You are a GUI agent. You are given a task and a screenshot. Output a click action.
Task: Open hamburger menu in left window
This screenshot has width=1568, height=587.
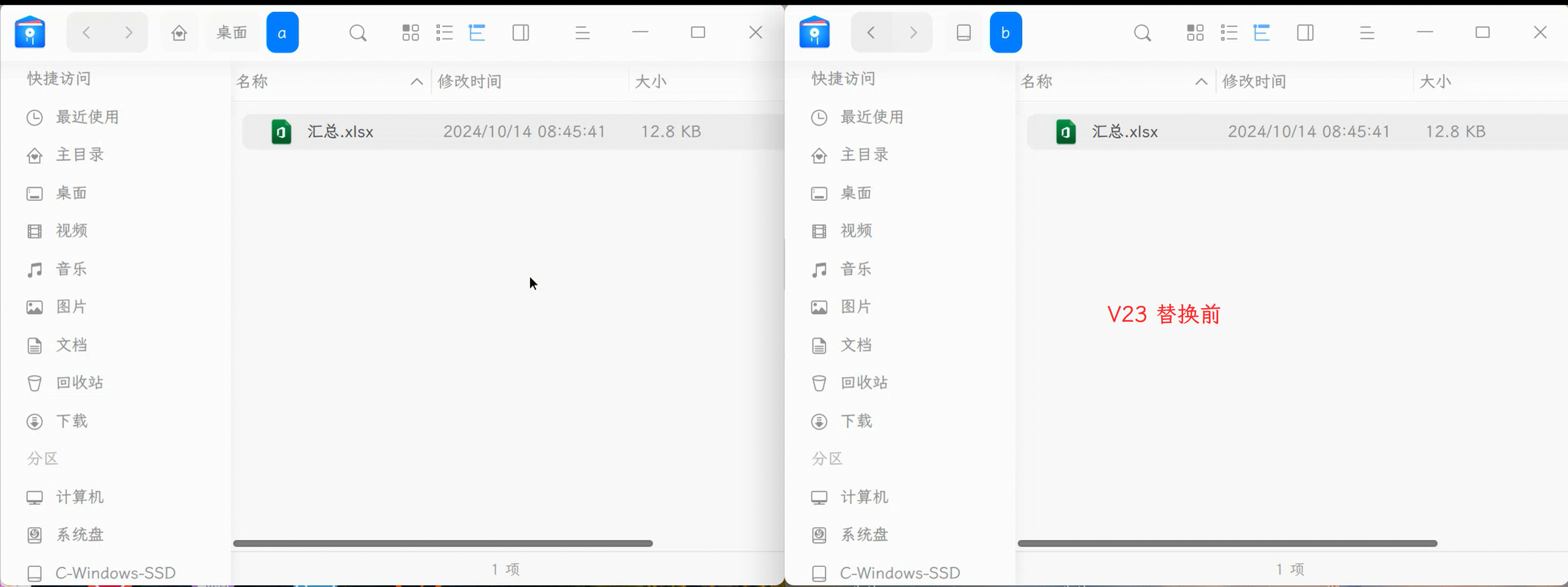pyautogui.click(x=582, y=32)
